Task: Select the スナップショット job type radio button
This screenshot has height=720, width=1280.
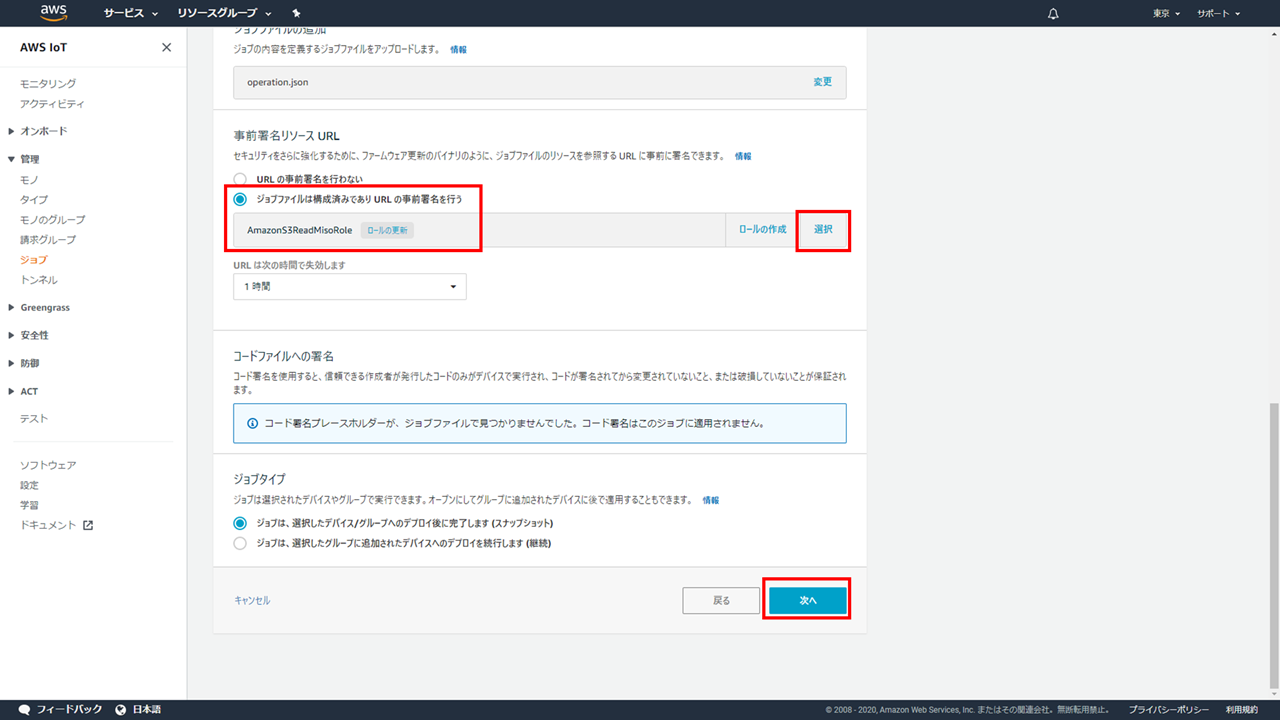Action: tap(240, 523)
